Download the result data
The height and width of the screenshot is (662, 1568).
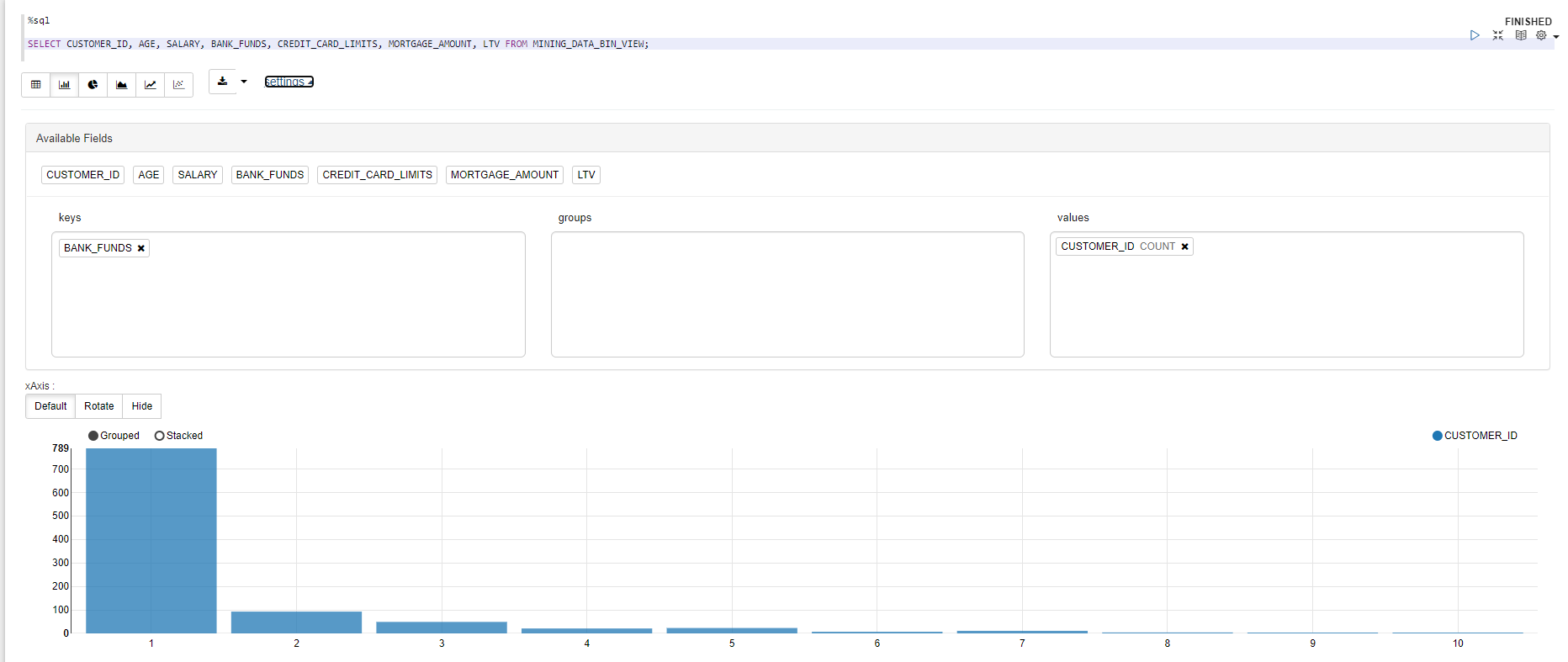(x=222, y=82)
